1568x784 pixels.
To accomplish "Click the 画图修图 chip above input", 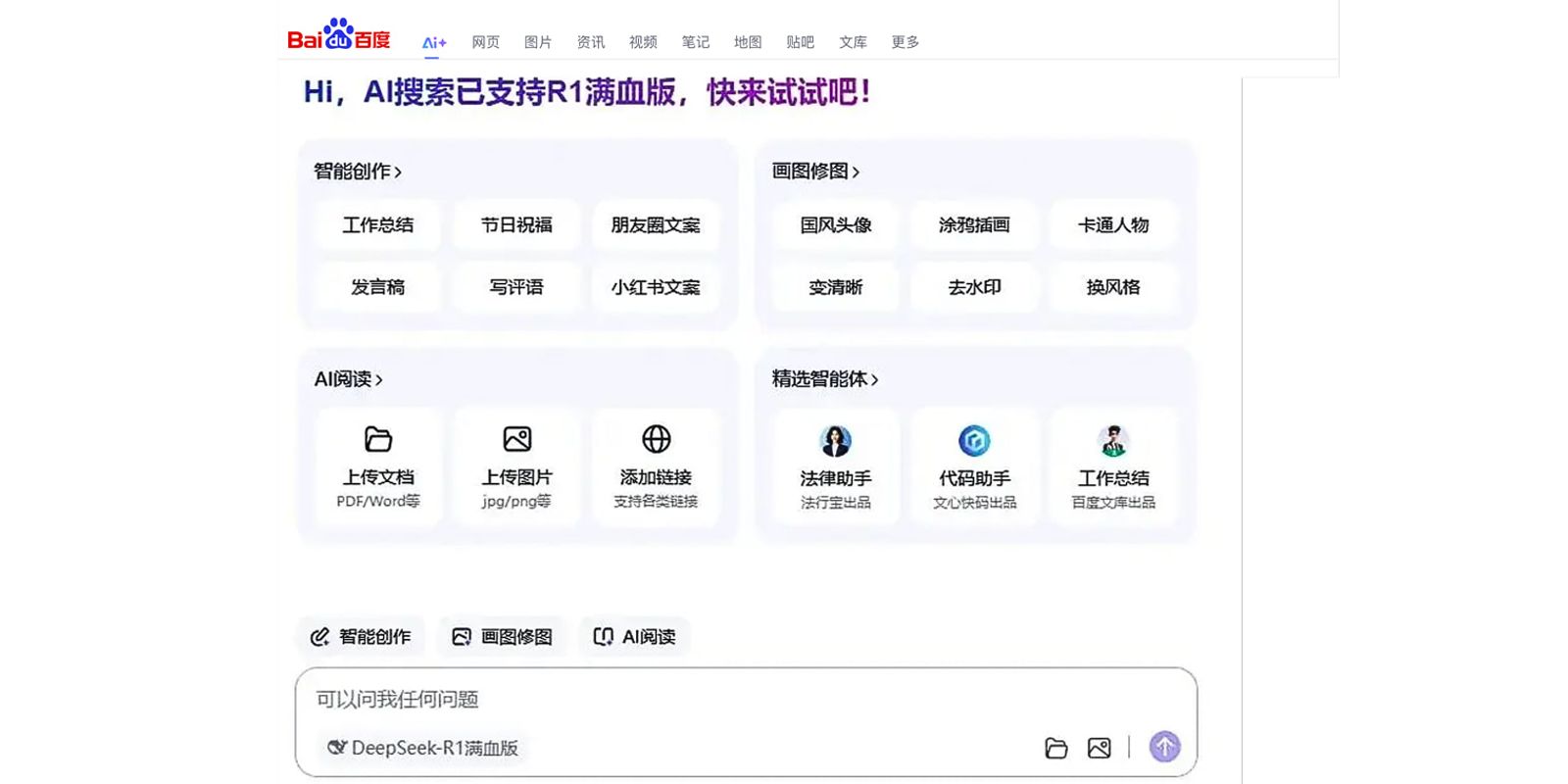I will pyautogui.click(x=502, y=637).
